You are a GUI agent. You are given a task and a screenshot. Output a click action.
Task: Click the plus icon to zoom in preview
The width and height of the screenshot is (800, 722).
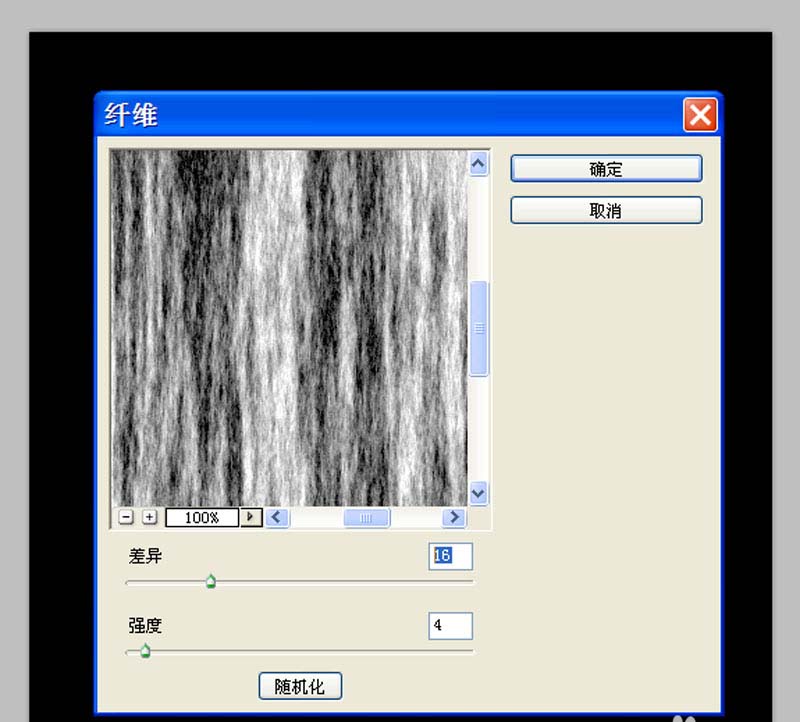tap(149, 517)
